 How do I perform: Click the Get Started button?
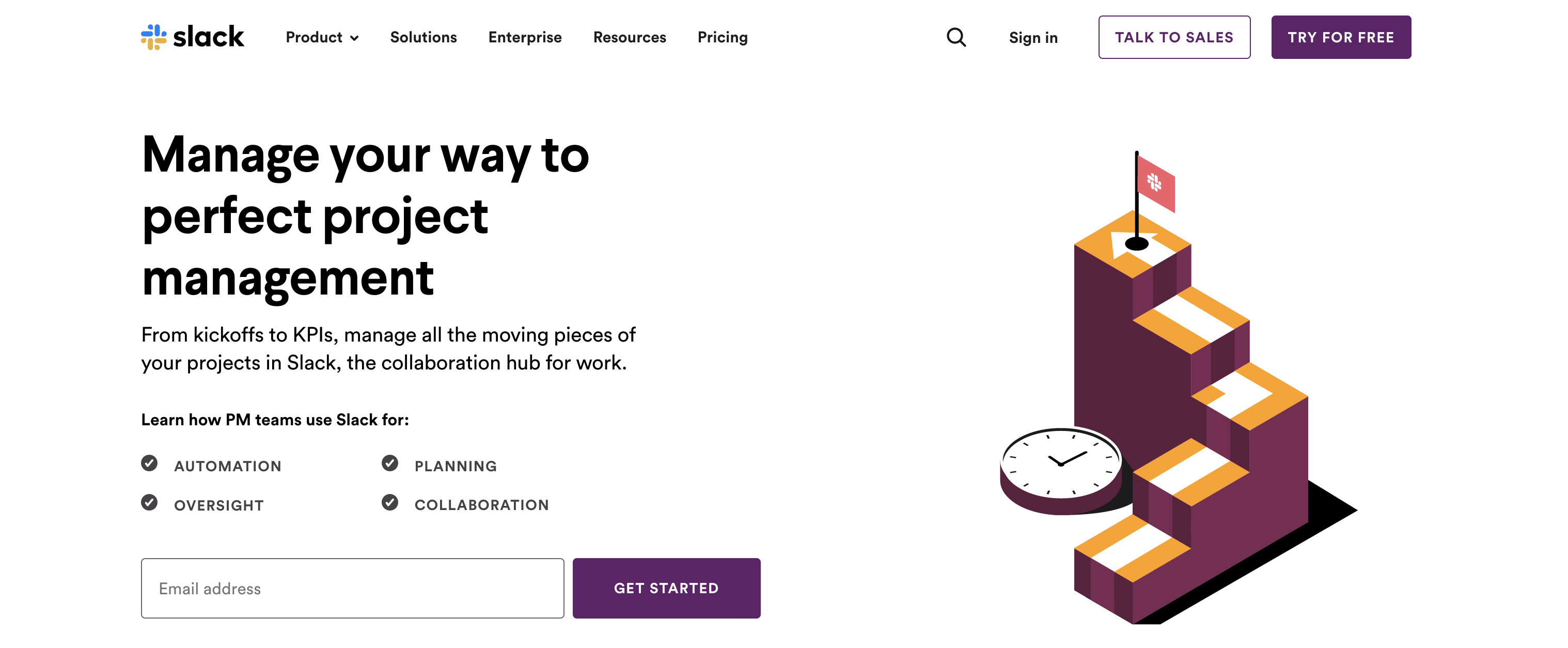click(666, 588)
